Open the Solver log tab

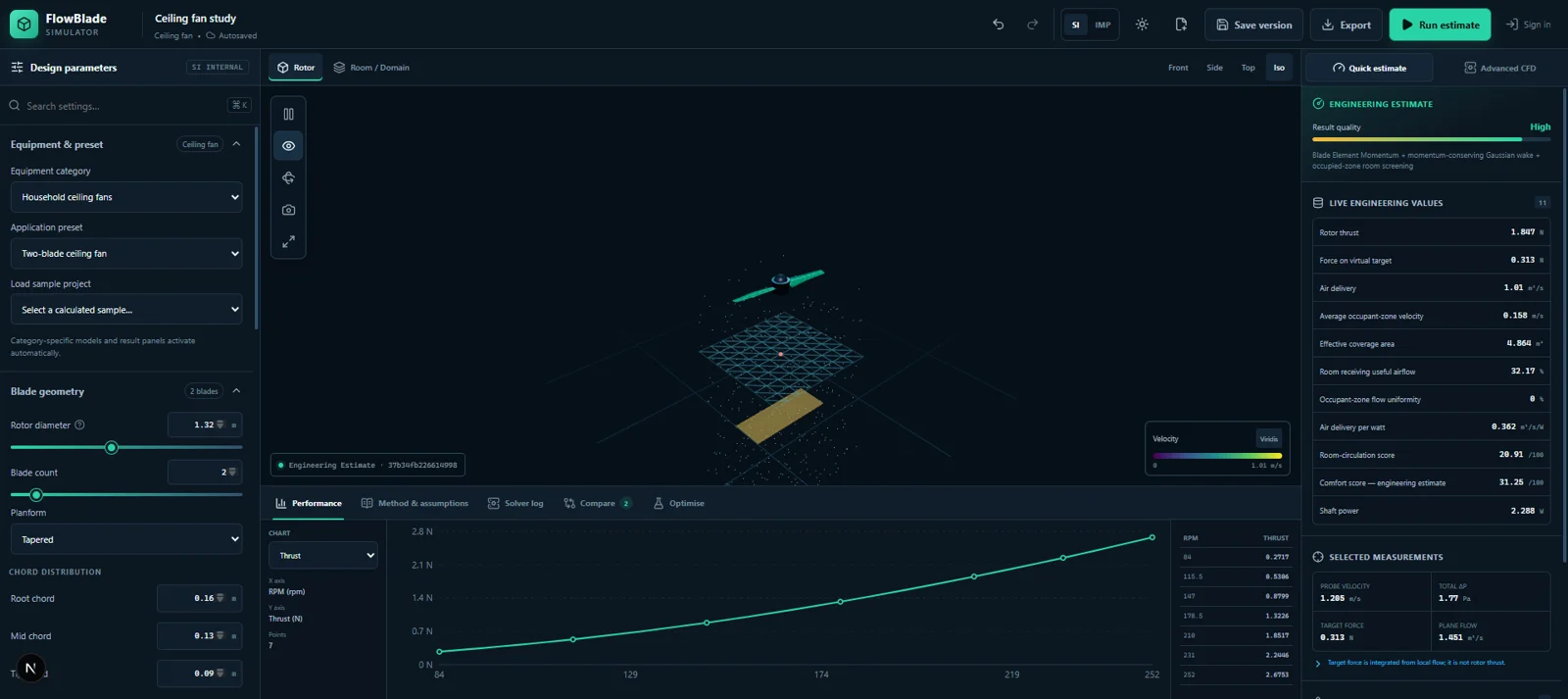point(516,504)
